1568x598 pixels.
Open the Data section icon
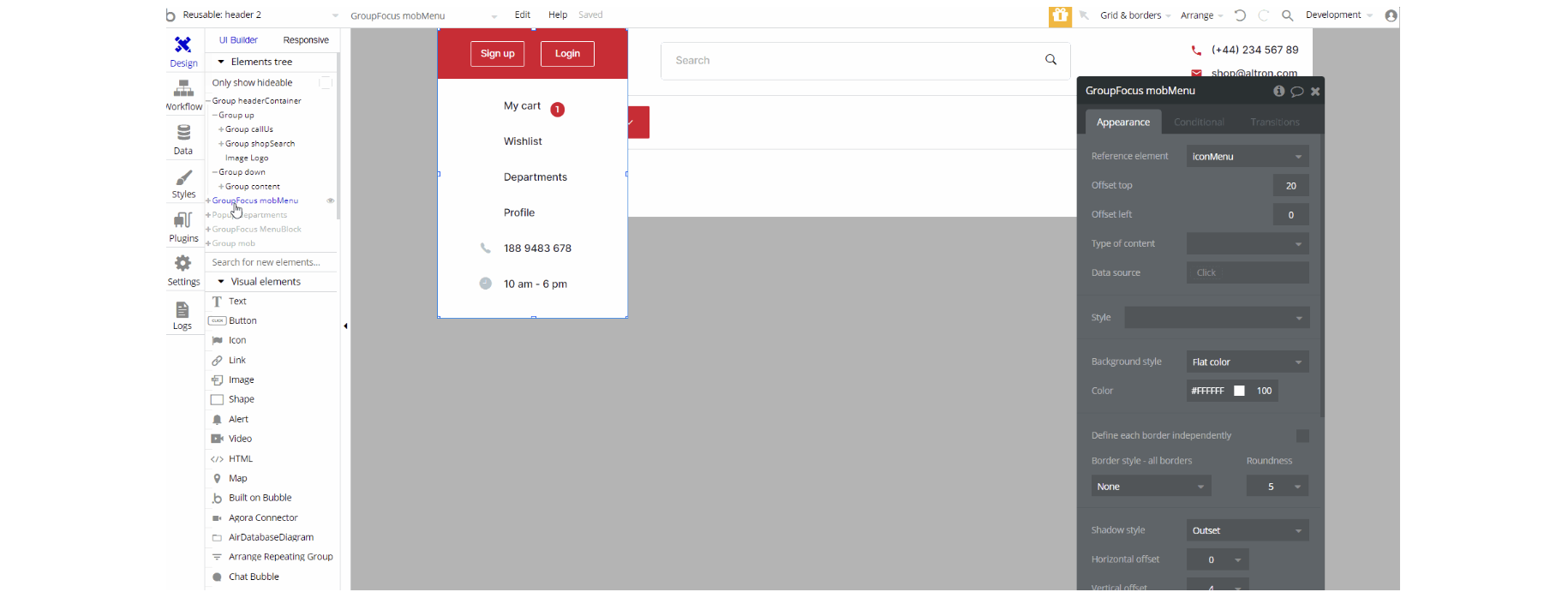tap(183, 132)
